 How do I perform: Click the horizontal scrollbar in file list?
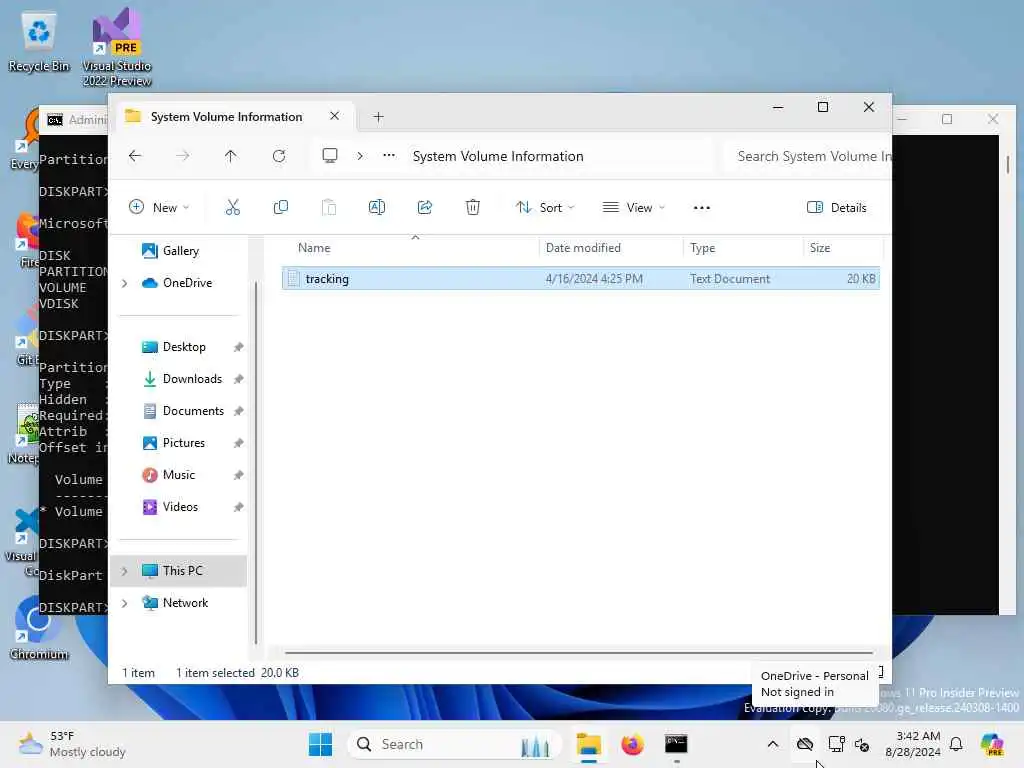click(x=579, y=652)
